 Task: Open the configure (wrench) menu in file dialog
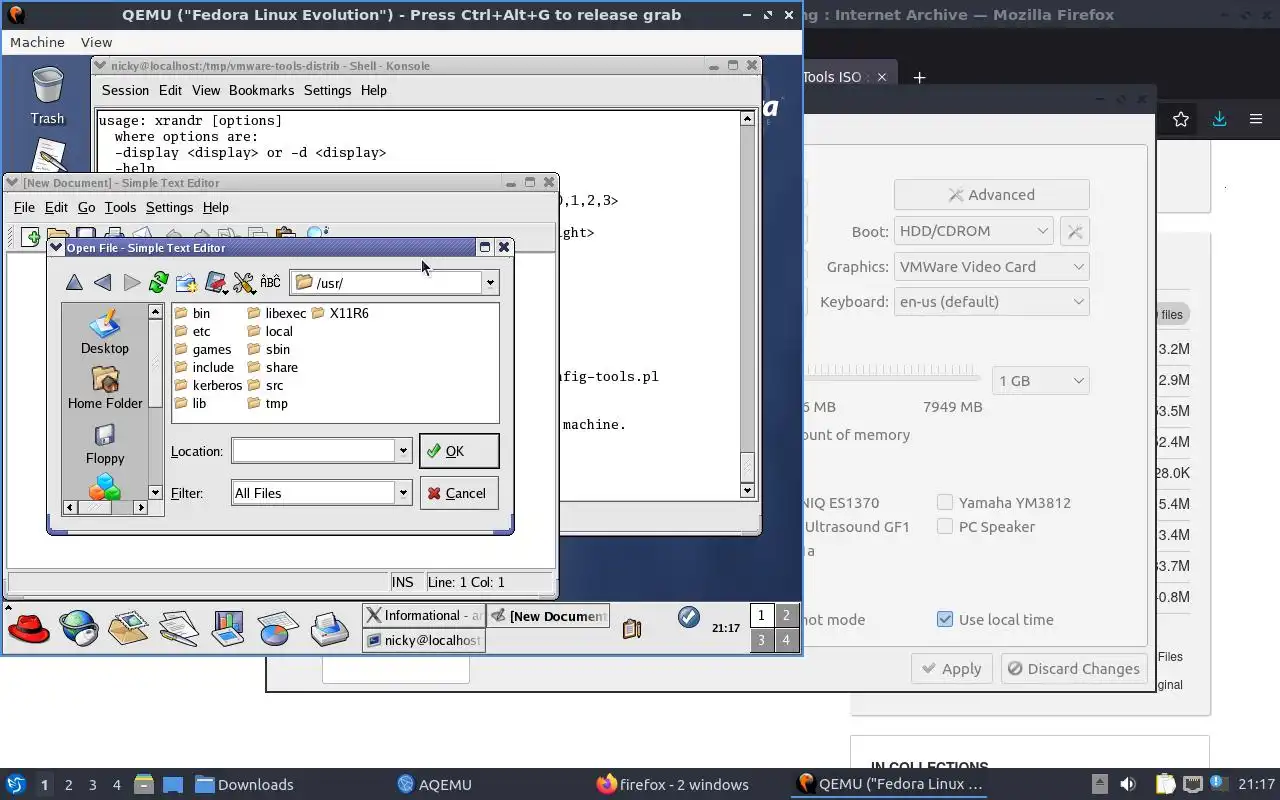(244, 283)
